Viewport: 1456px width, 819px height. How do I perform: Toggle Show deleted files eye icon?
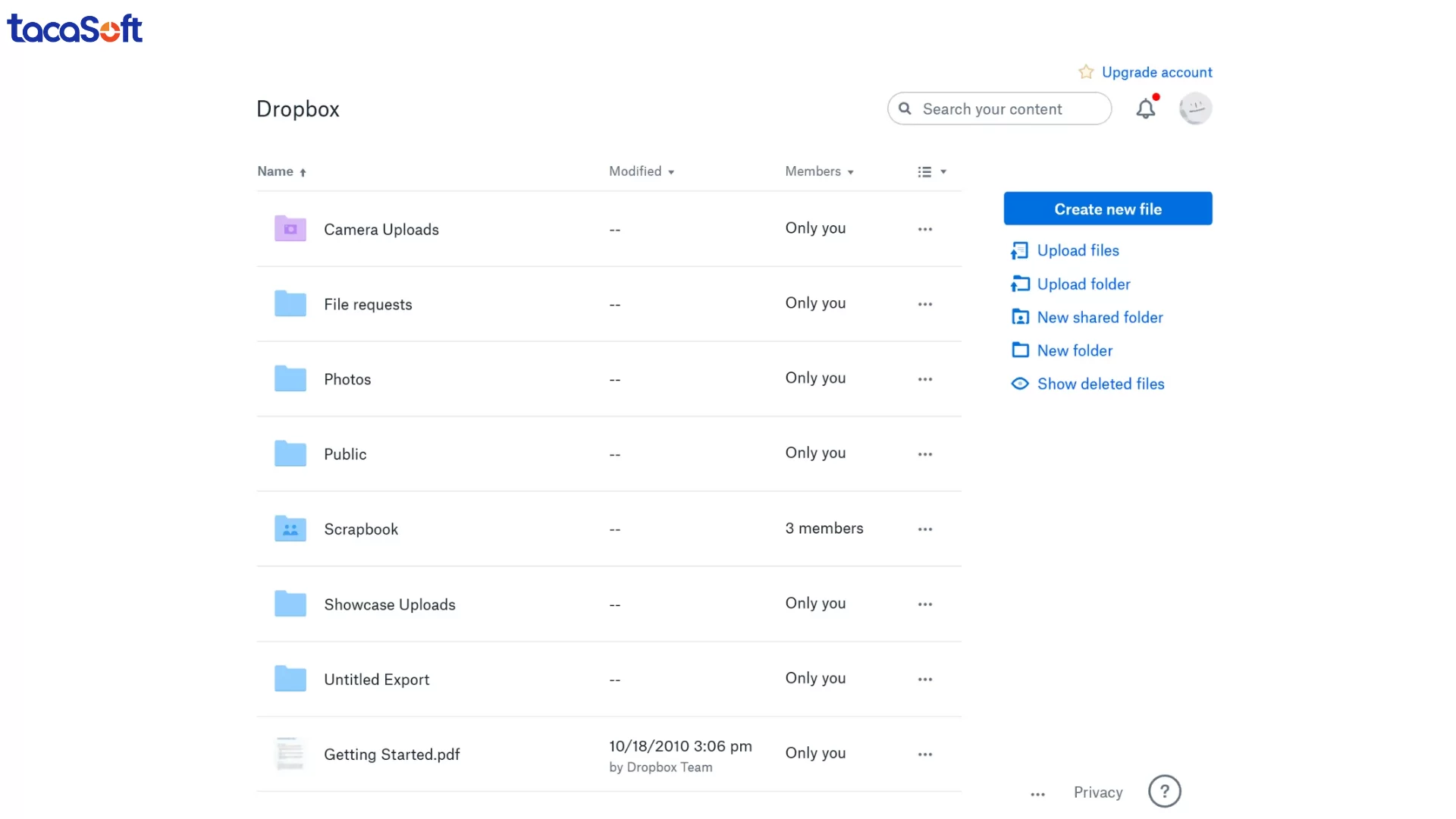pyautogui.click(x=1020, y=384)
